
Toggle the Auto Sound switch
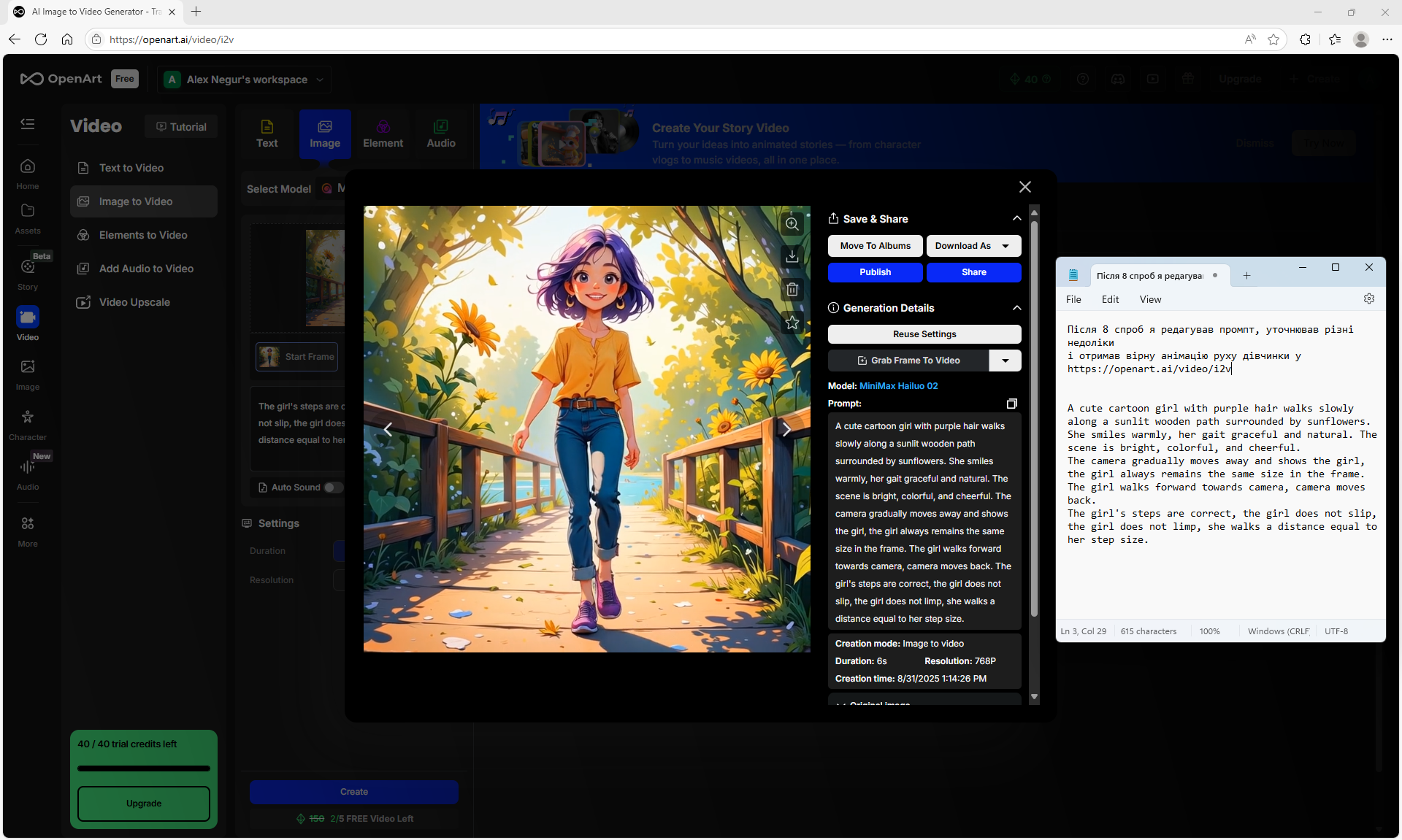click(x=333, y=488)
